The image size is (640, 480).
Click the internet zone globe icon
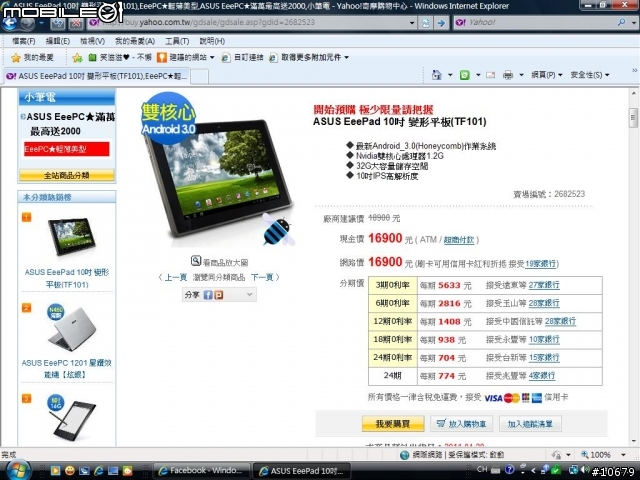click(x=404, y=455)
